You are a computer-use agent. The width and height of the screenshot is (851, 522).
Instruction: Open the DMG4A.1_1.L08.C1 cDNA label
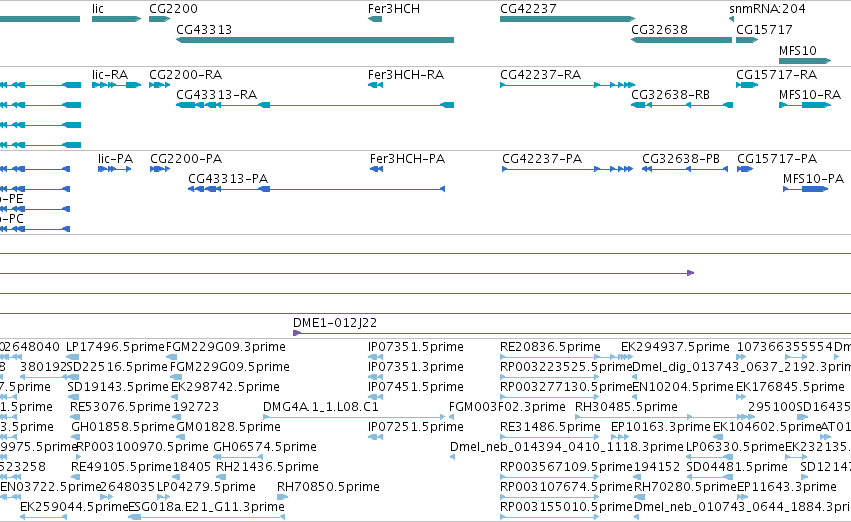(321, 407)
